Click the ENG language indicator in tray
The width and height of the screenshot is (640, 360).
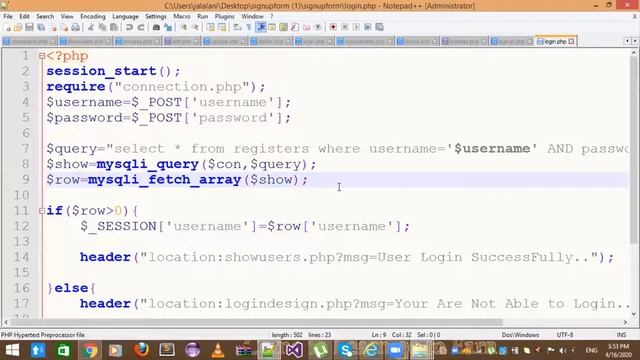591,350
